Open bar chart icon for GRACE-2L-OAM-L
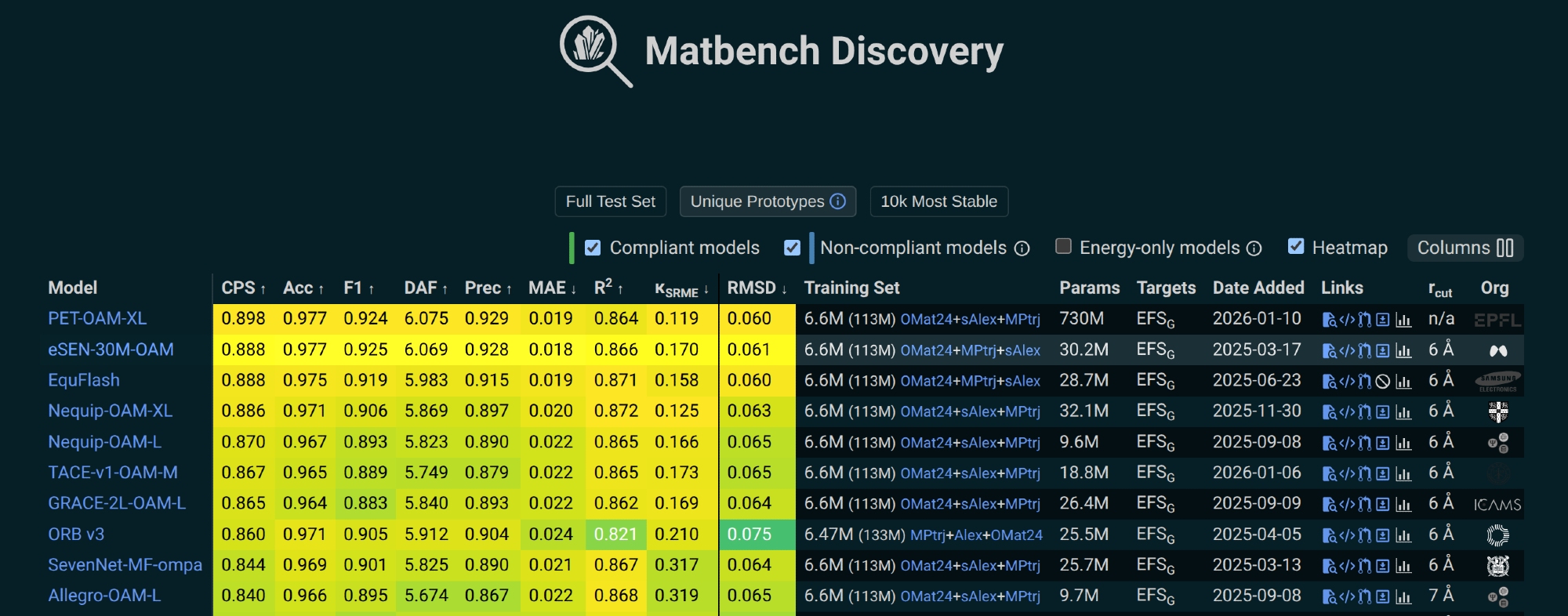This screenshot has height=616, width=1568. [1403, 505]
